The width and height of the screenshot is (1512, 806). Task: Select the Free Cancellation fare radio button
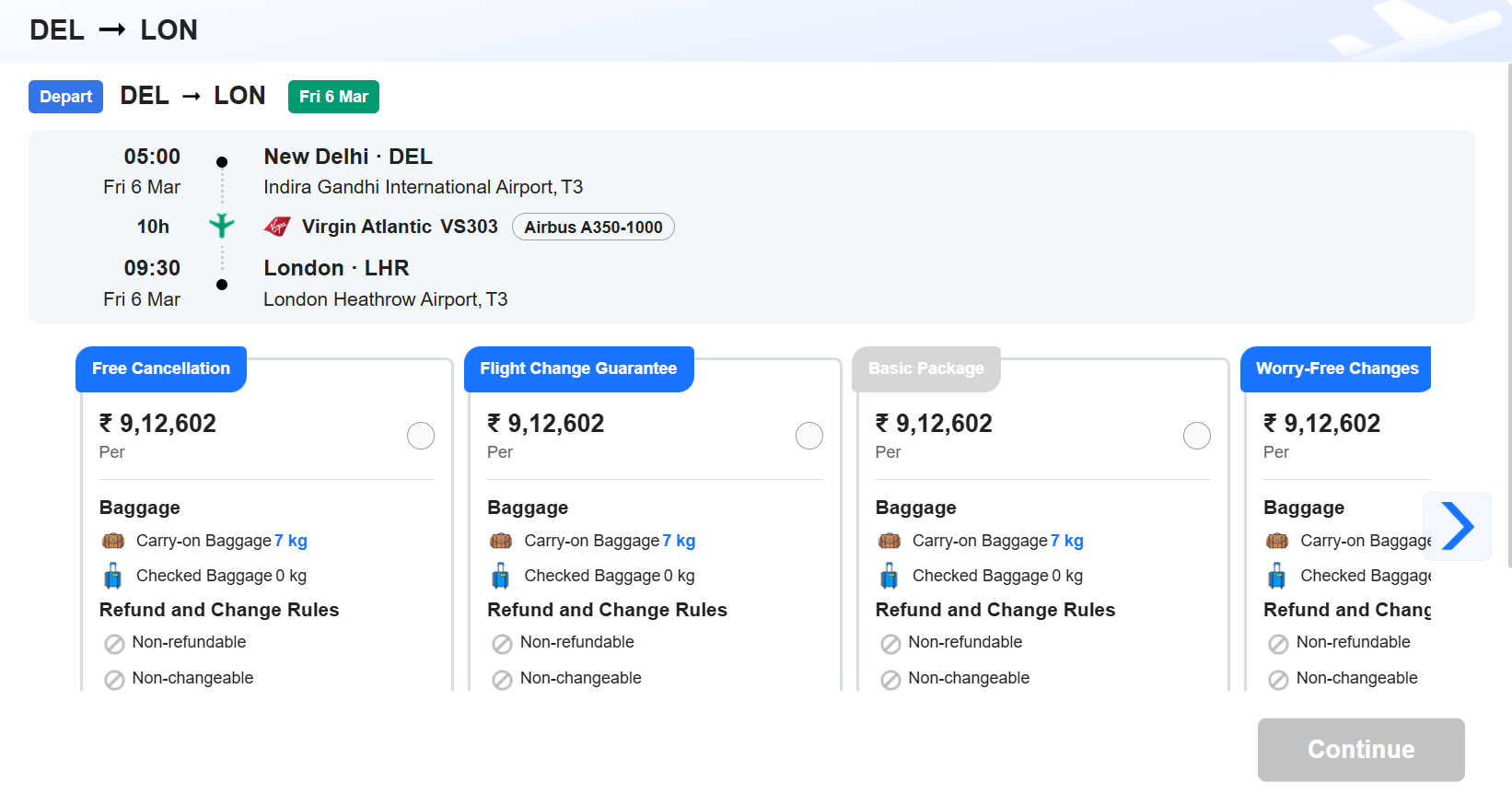click(x=421, y=436)
